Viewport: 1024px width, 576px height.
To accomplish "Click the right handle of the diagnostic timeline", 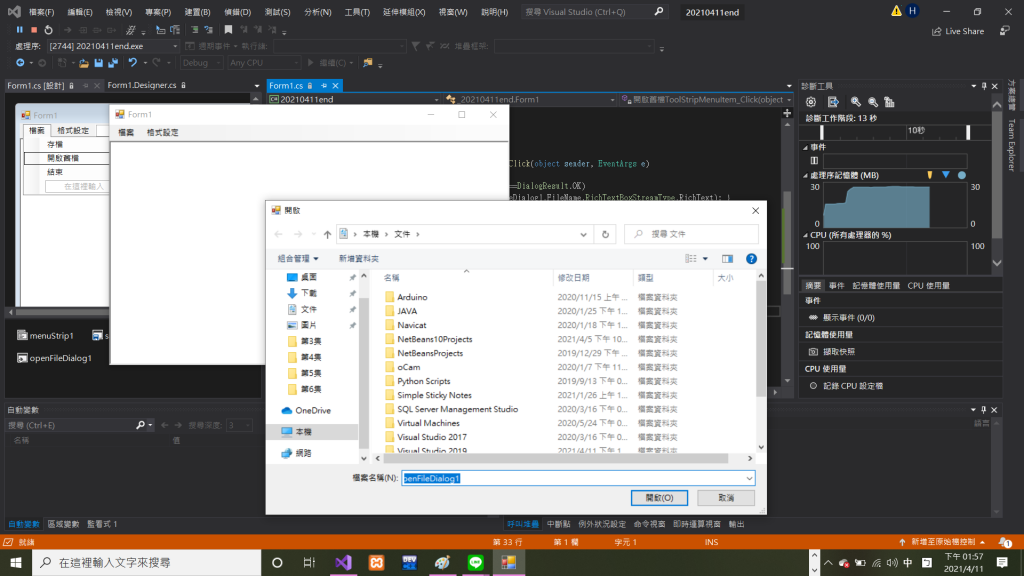I will (968, 132).
